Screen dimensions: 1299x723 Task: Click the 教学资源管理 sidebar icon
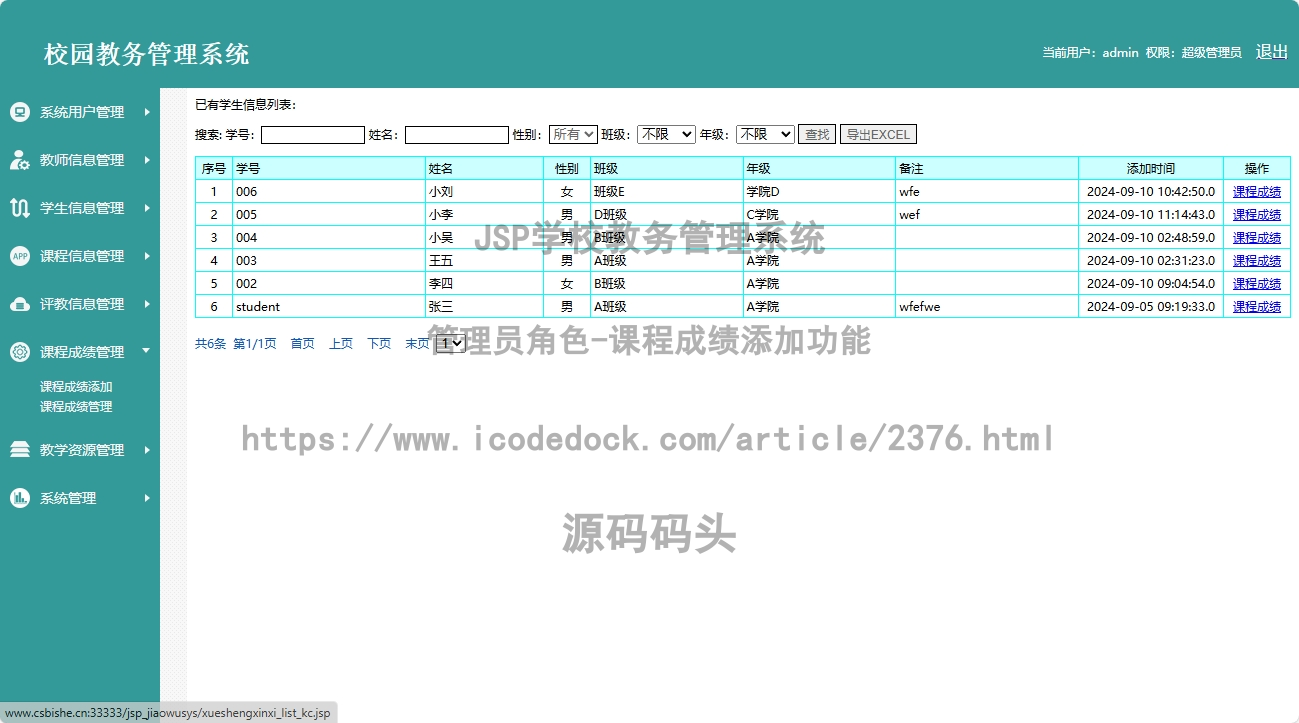point(20,450)
